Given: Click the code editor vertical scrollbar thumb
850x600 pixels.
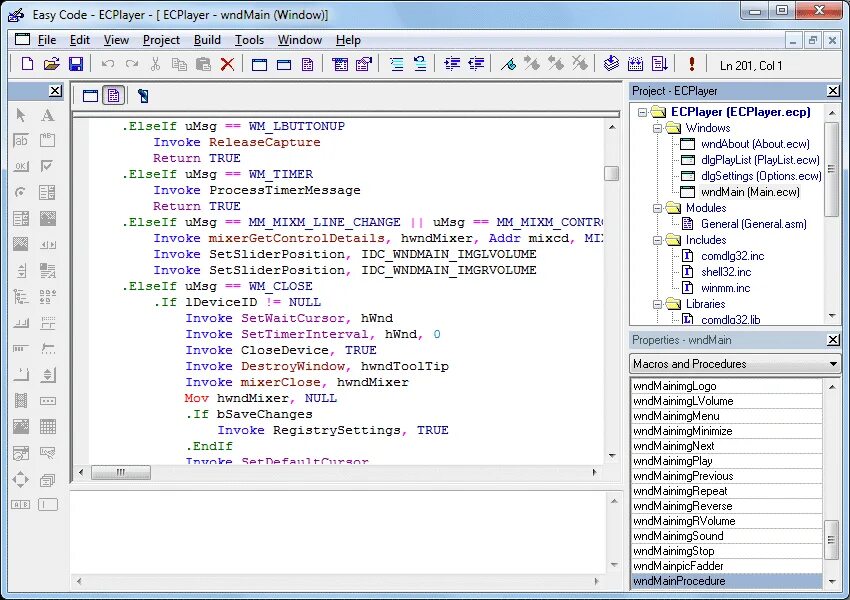Looking at the screenshot, I should [x=611, y=173].
